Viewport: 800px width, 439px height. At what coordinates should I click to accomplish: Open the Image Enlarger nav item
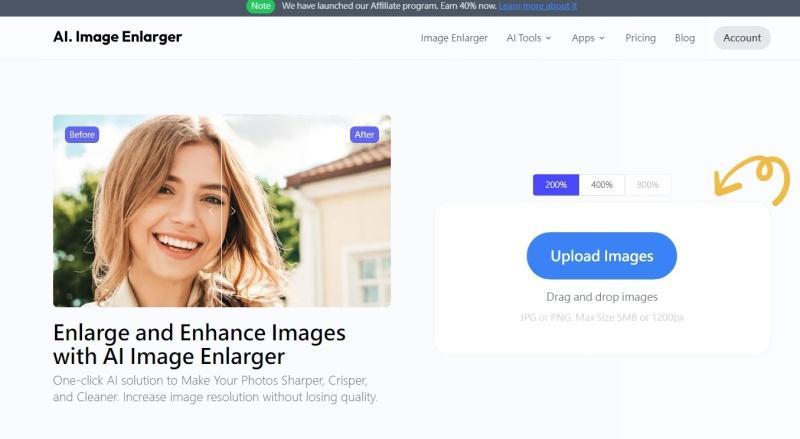(x=454, y=38)
